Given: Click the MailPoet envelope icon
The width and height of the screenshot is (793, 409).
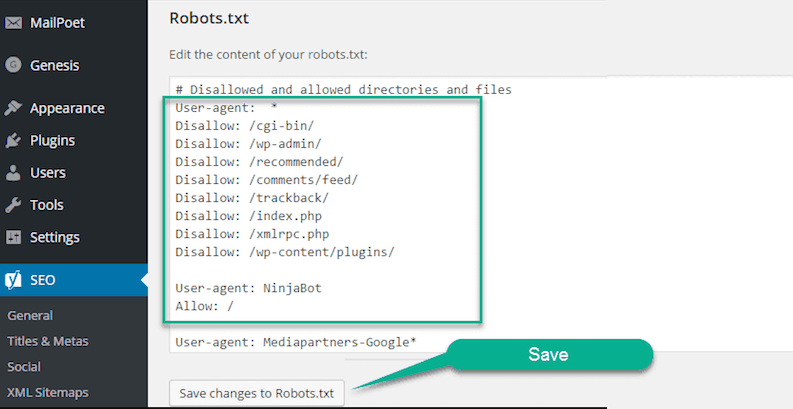Looking at the screenshot, I should pyautogui.click(x=13, y=23).
